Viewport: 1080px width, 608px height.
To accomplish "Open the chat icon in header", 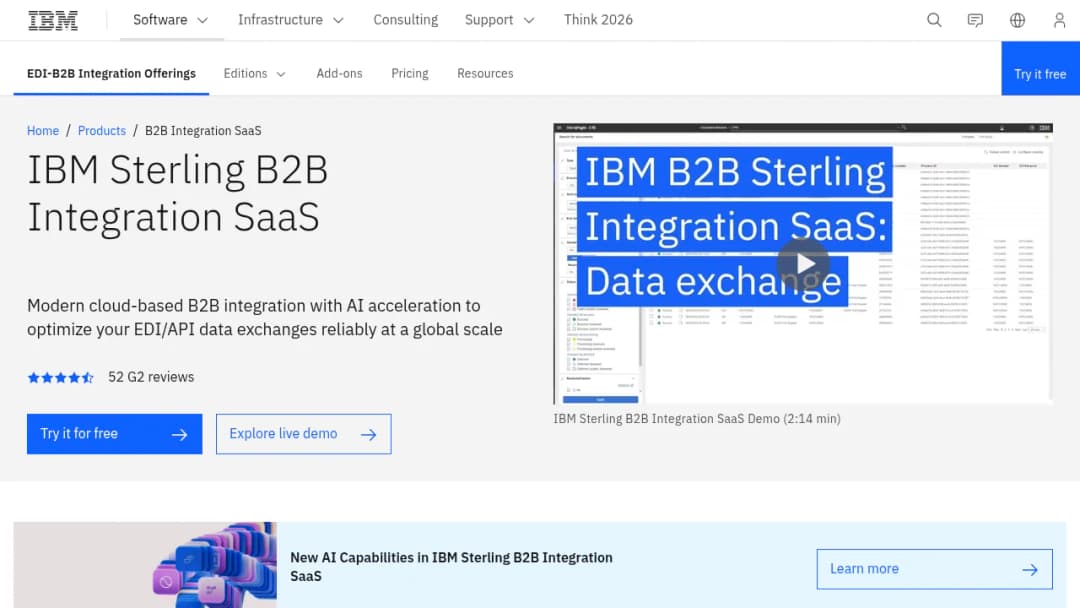I will pyautogui.click(x=975, y=20).
